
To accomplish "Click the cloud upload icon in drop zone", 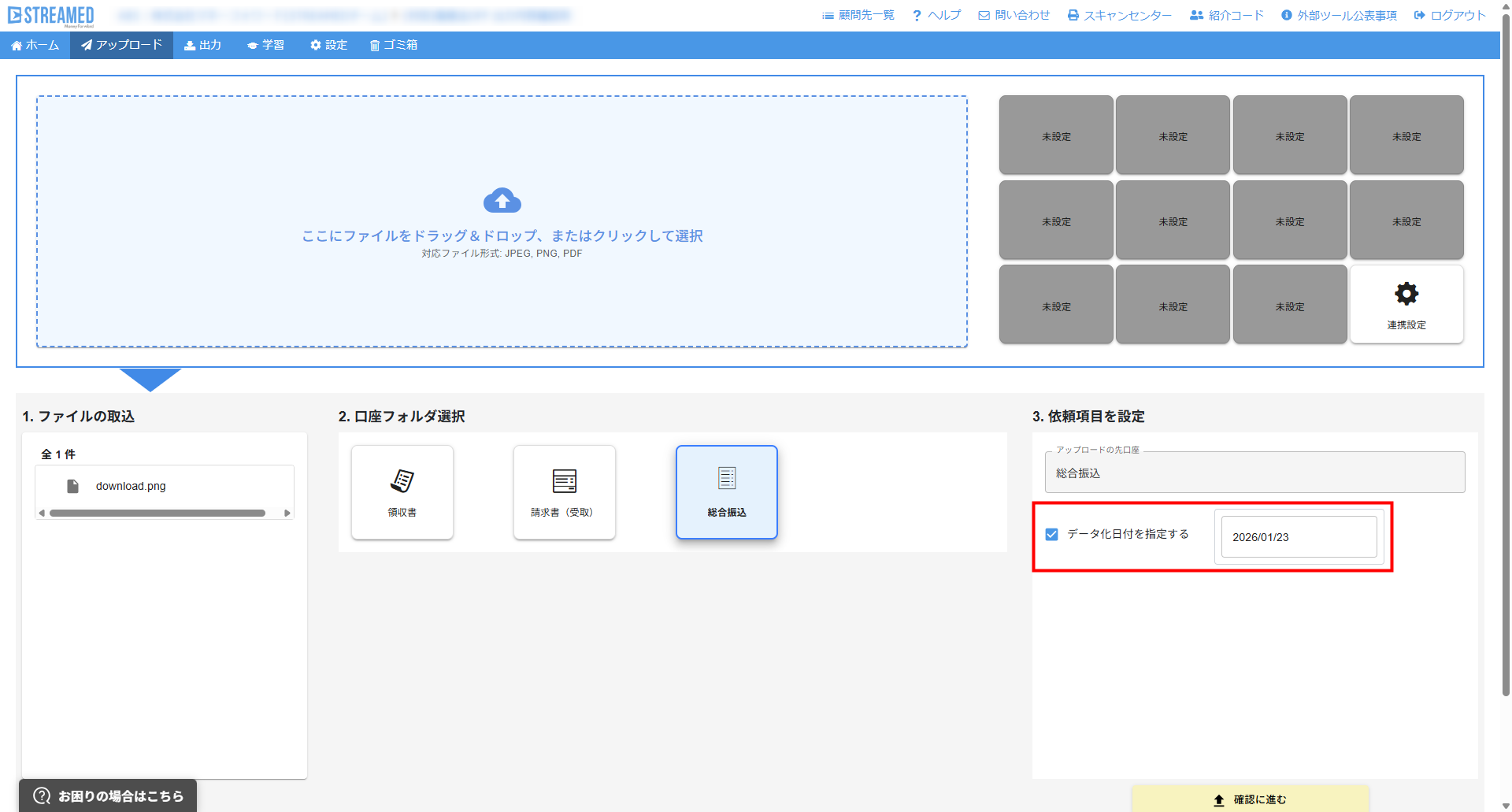I will point(502,201).
